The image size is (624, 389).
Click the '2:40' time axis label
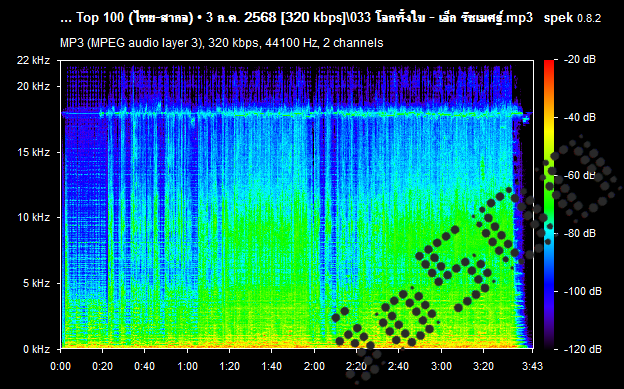(x=399, y=366)
